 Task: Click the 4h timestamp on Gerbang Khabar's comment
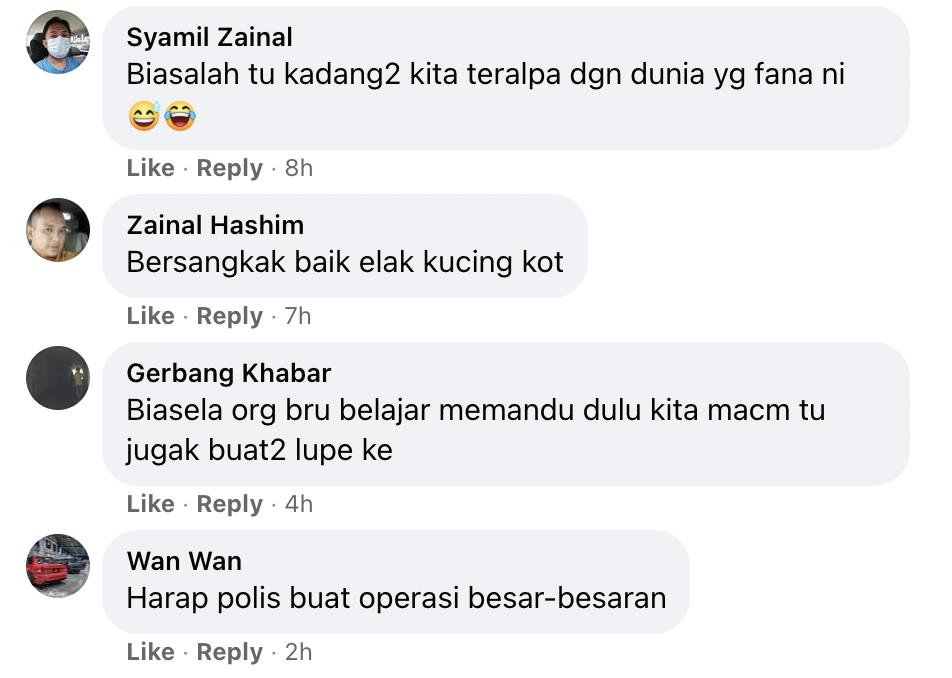click(299, 504)
